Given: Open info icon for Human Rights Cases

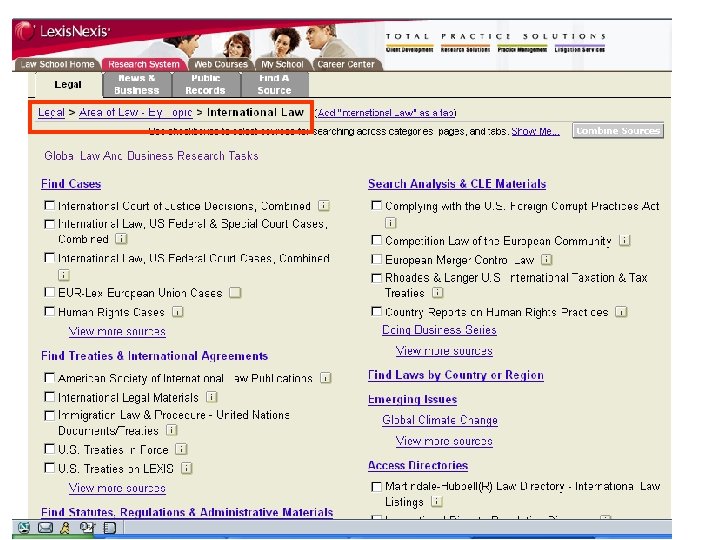Looking at the screenshot, I should [177, 312].
